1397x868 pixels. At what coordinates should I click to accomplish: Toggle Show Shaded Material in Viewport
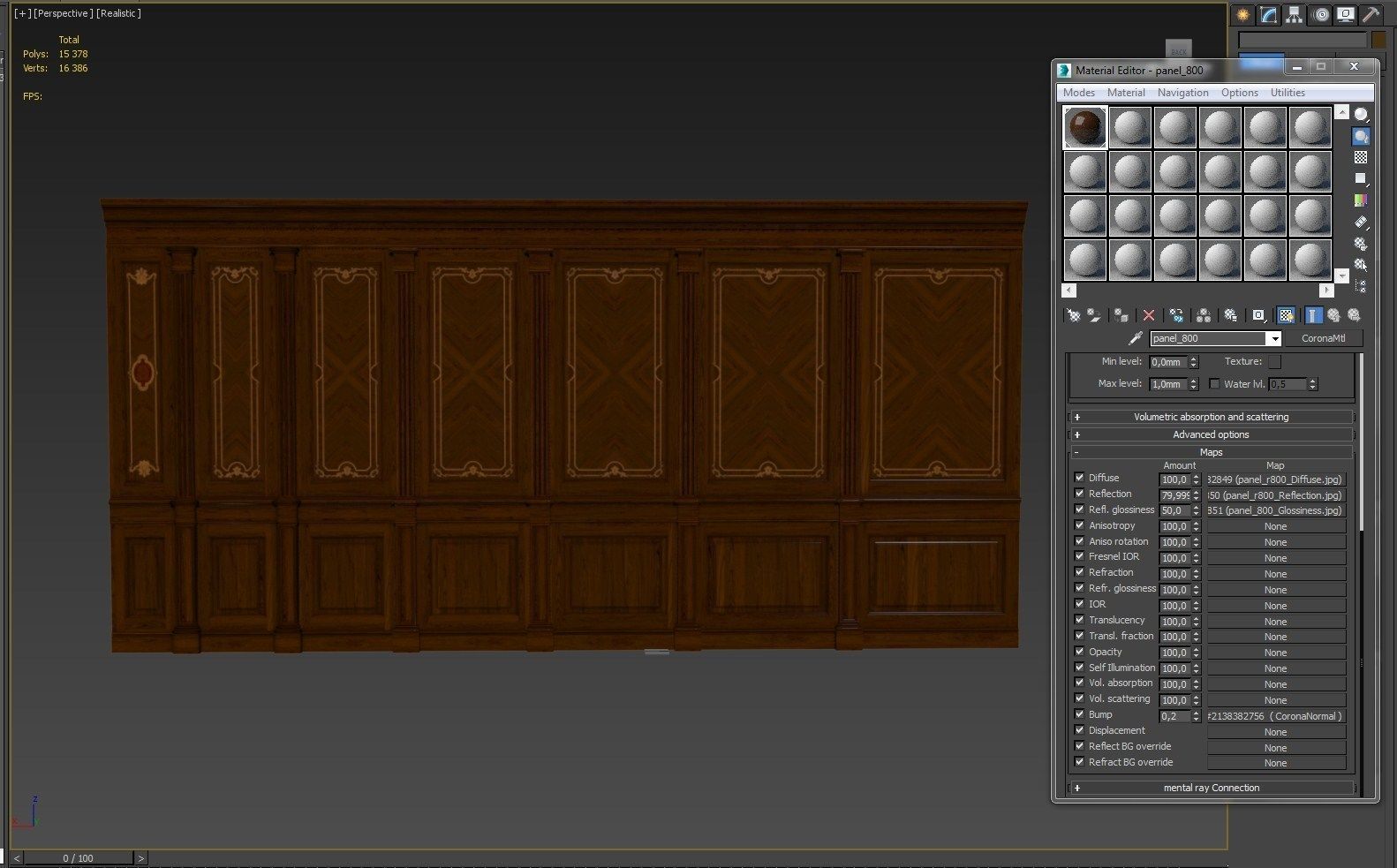1287,315
